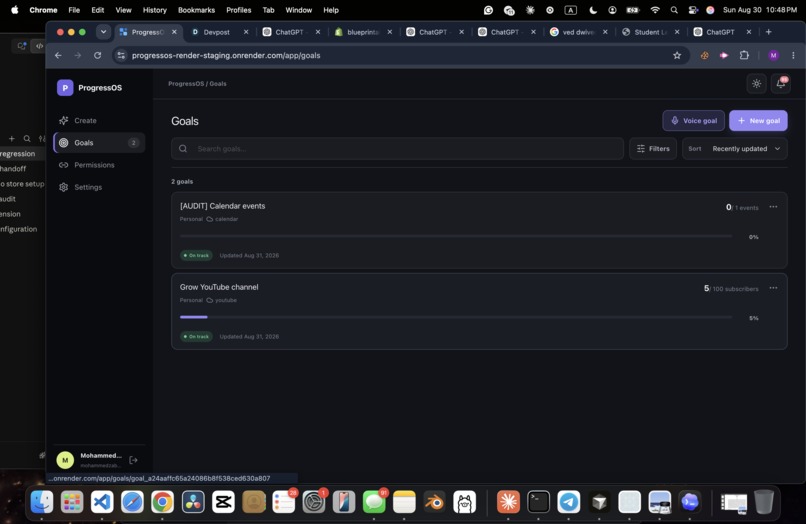Open the History menu
The image size is (806, 524).
click(x=155, y=10)
